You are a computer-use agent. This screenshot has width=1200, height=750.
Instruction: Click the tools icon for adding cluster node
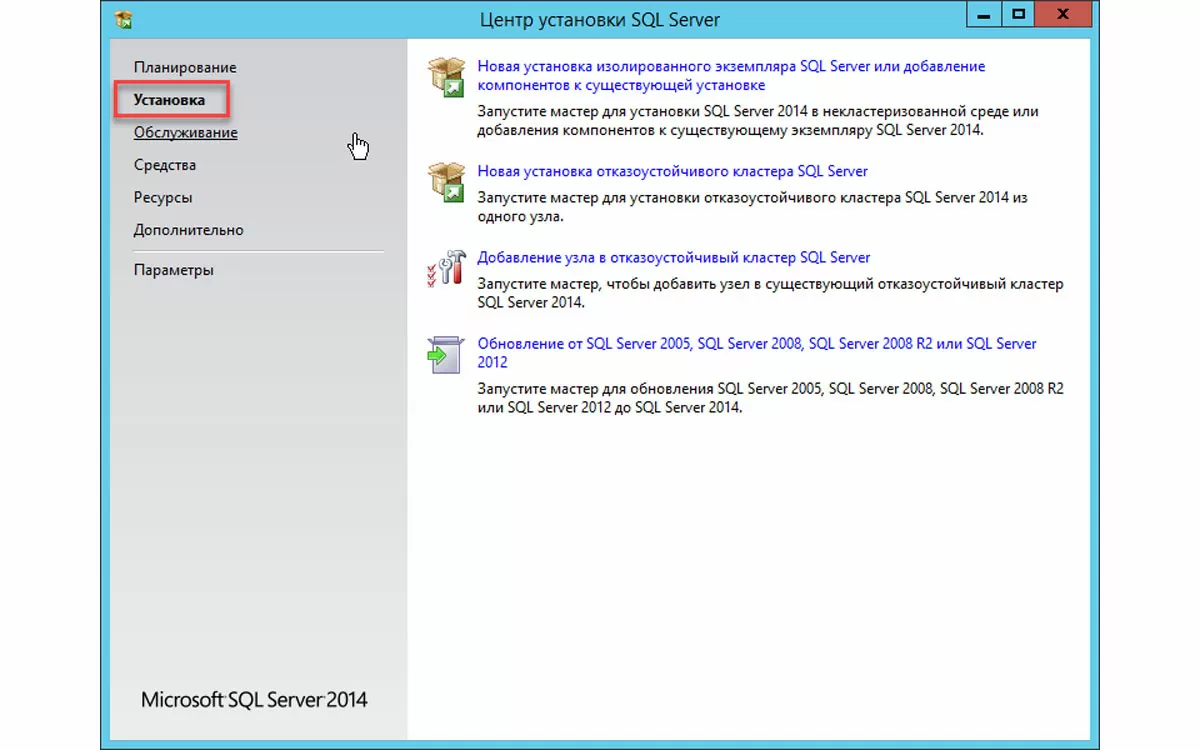[446, 268]
